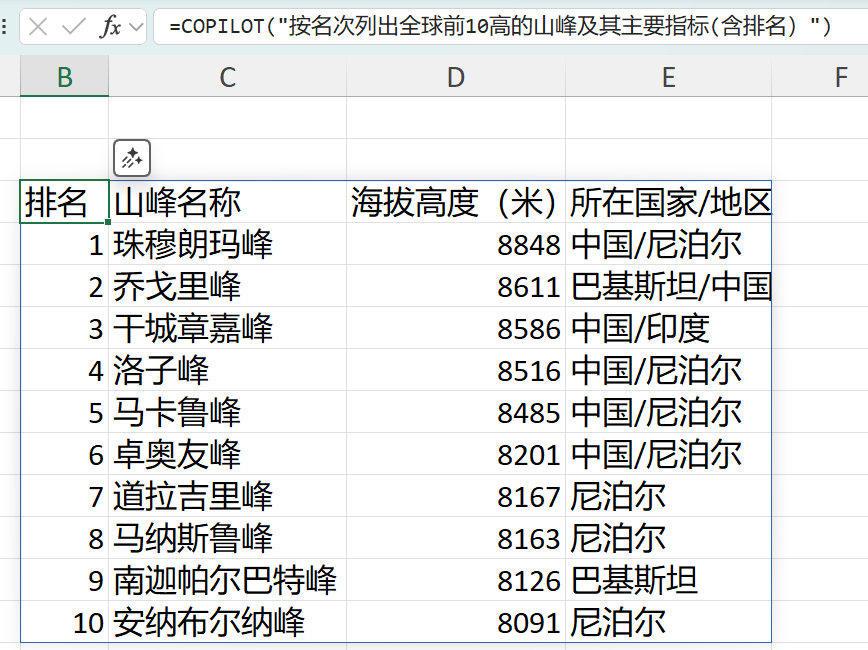Viewport: 868px width, 650px height.
Task: Select the 所在国家/地区 header cell
Action: pos(668,203)
